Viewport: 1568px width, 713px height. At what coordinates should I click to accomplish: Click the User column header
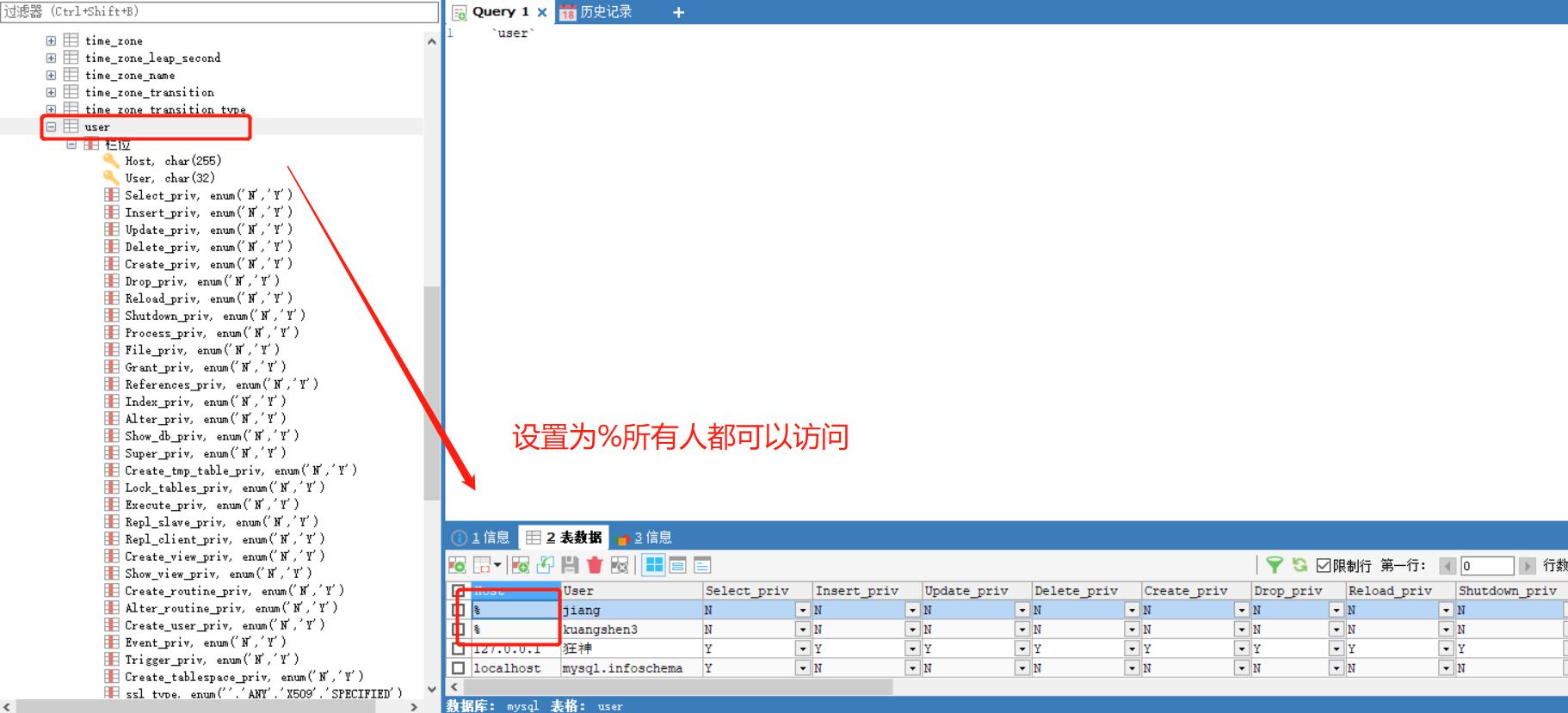(632, 591)
